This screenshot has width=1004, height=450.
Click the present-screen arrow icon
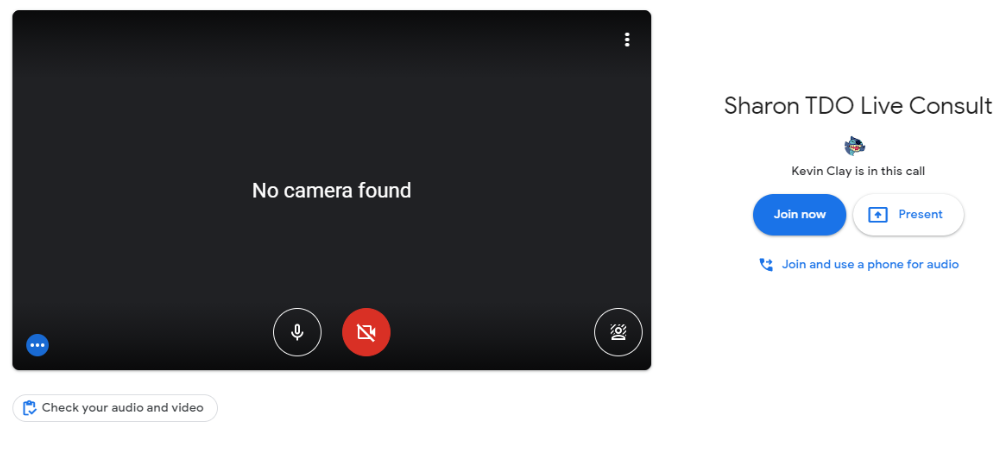coord(878,215)
